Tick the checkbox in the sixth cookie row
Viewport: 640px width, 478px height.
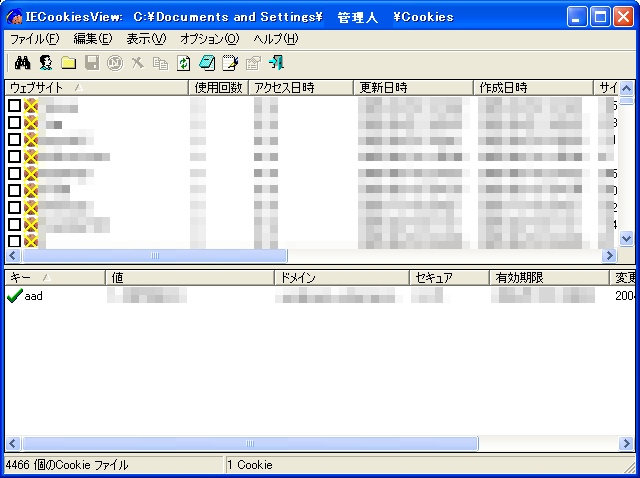coord(14,190)
